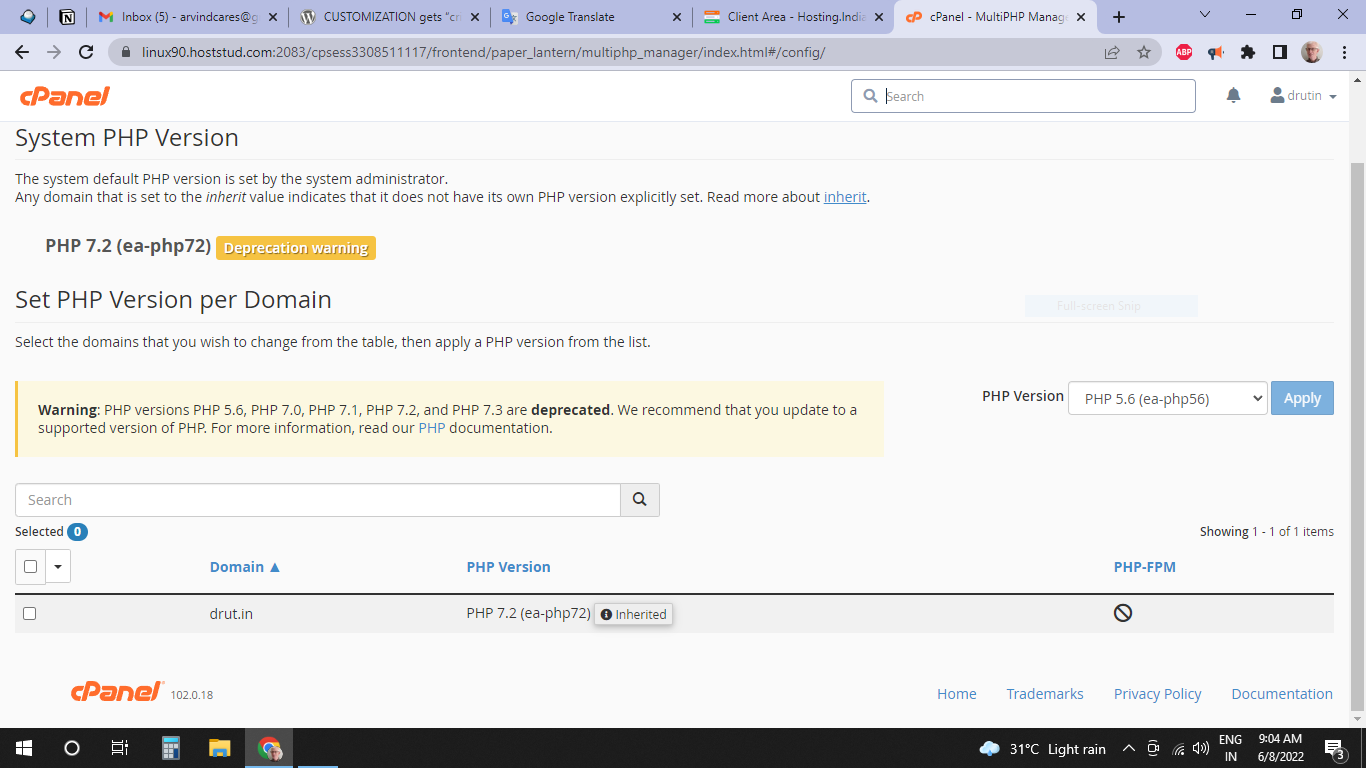Open the PHP documentation link in warning
This screenshot has height=768, width=1366.
(431, 428)
